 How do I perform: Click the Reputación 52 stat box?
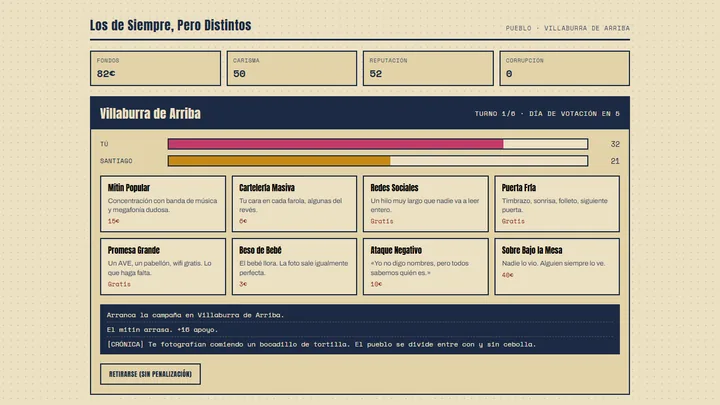(428, 68)
